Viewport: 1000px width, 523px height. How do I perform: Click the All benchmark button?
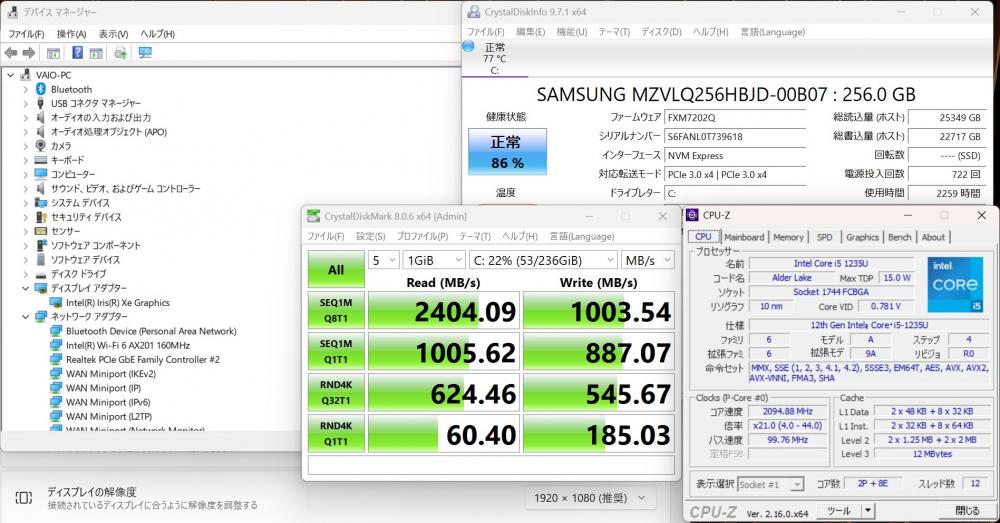(336, 269)
